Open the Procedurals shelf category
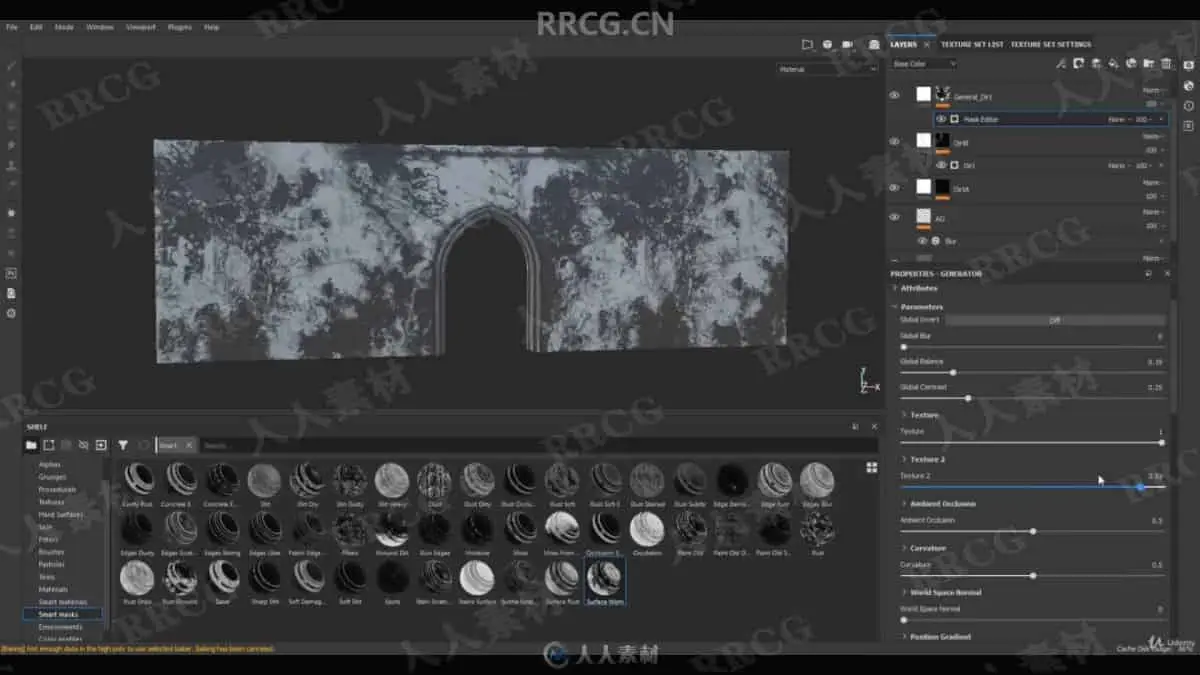 tap(57, 489)
